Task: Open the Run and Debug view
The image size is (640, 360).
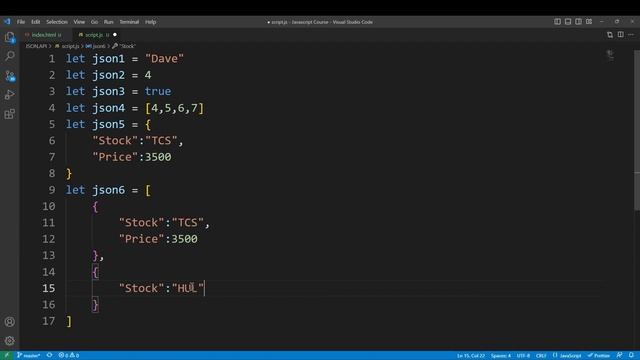Action: (10, 95)
